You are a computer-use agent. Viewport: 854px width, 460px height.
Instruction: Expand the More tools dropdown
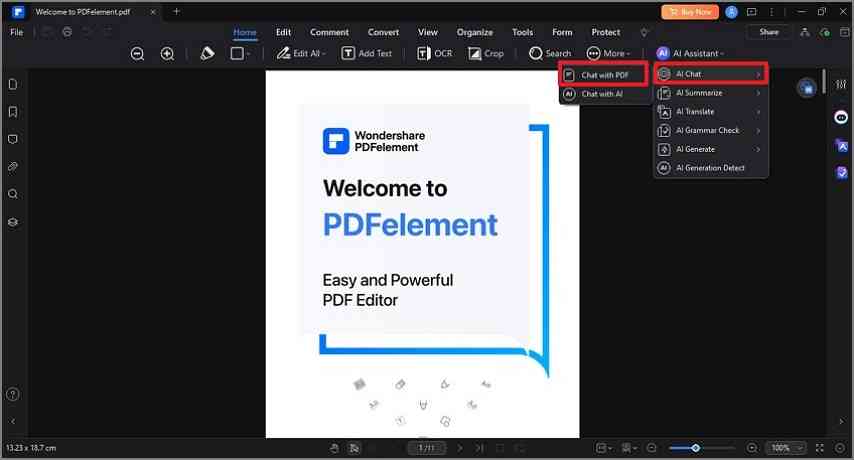pyautogui.click(x=608, y=53)
